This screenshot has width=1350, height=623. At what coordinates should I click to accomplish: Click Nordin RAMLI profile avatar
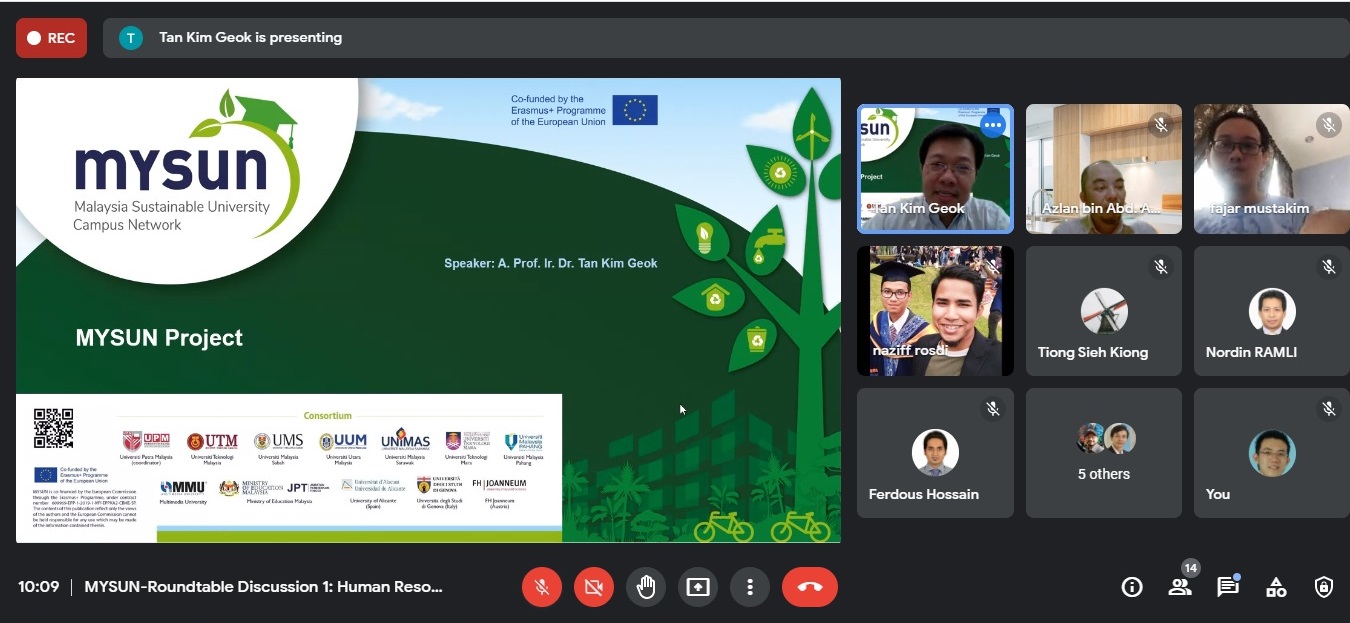1272,312
